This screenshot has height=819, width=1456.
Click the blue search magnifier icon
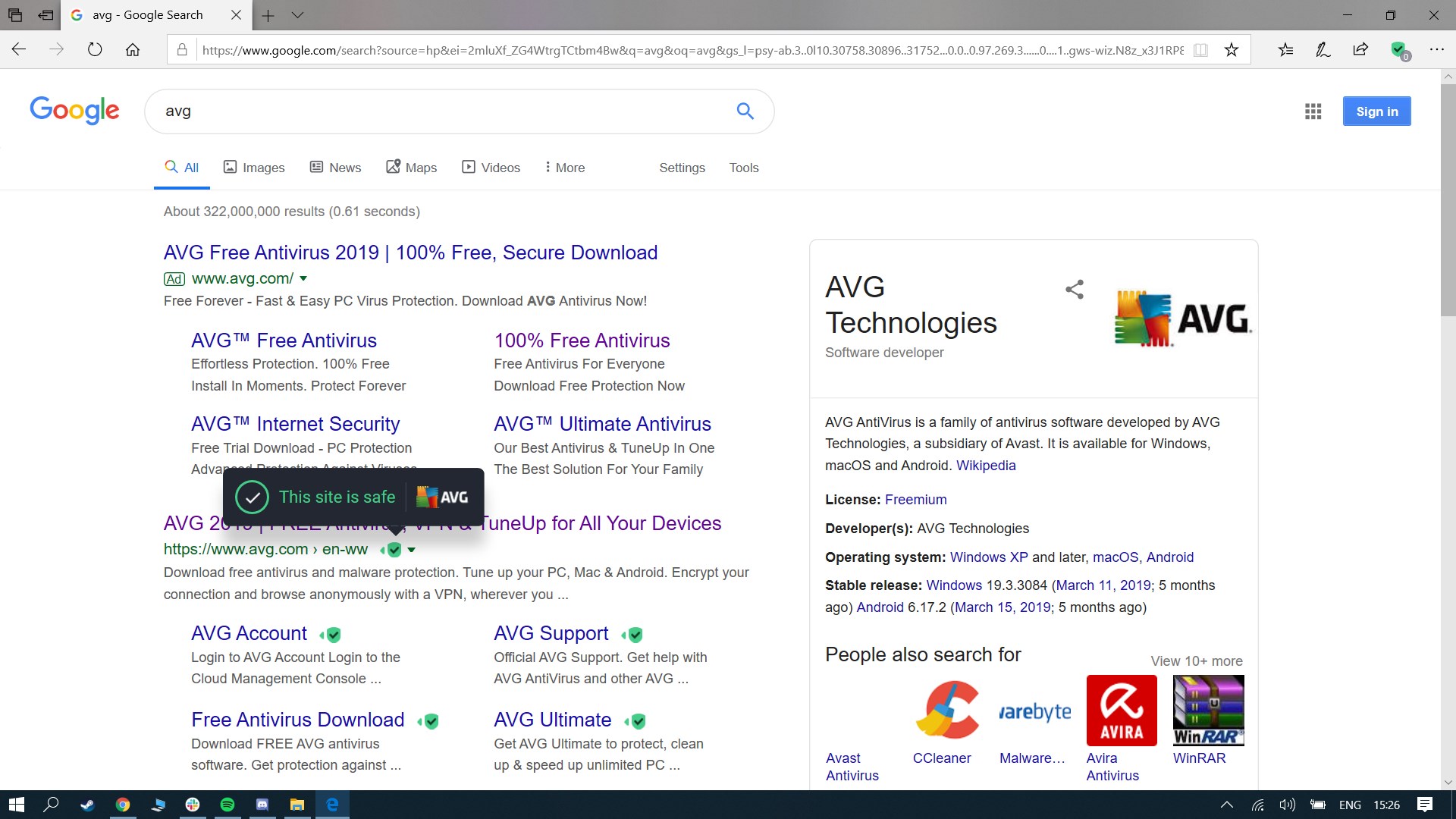coord(745,111)
